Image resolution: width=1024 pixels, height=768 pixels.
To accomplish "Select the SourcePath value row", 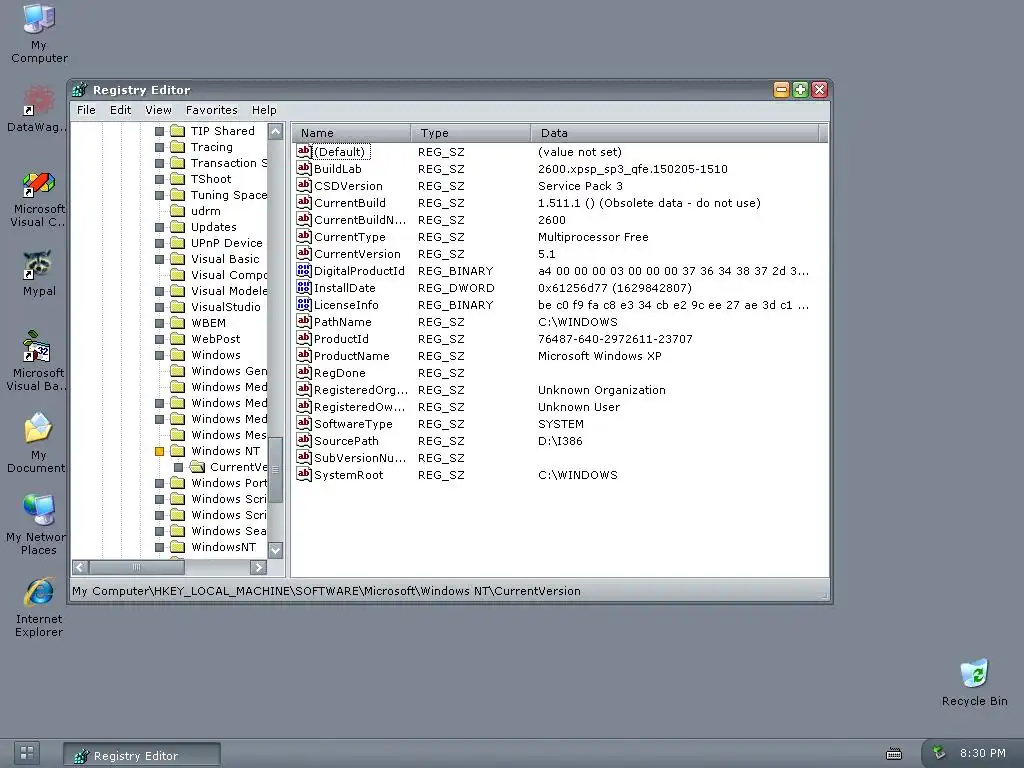I will [x=560, y=440].
